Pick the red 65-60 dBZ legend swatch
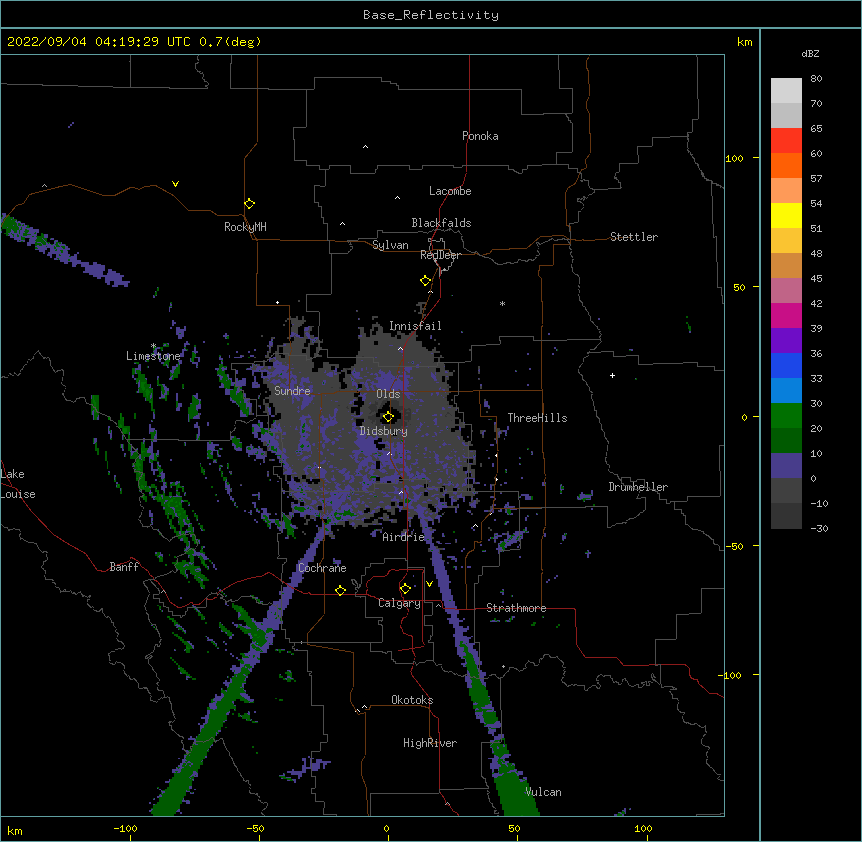Image resolution: width=862 pixels, height=842 pixels. (x=786, y=141)
